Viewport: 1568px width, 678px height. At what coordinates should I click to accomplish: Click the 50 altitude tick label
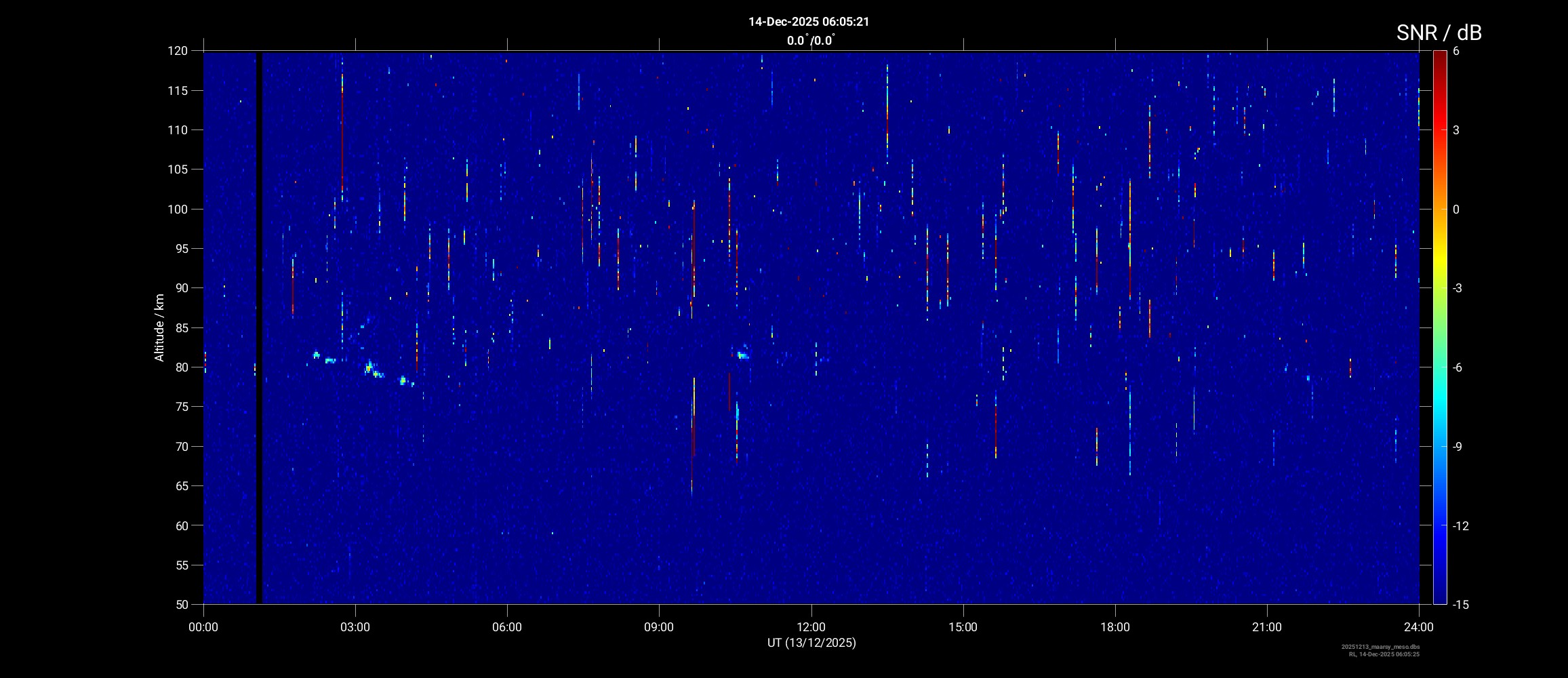pos(180,605)
